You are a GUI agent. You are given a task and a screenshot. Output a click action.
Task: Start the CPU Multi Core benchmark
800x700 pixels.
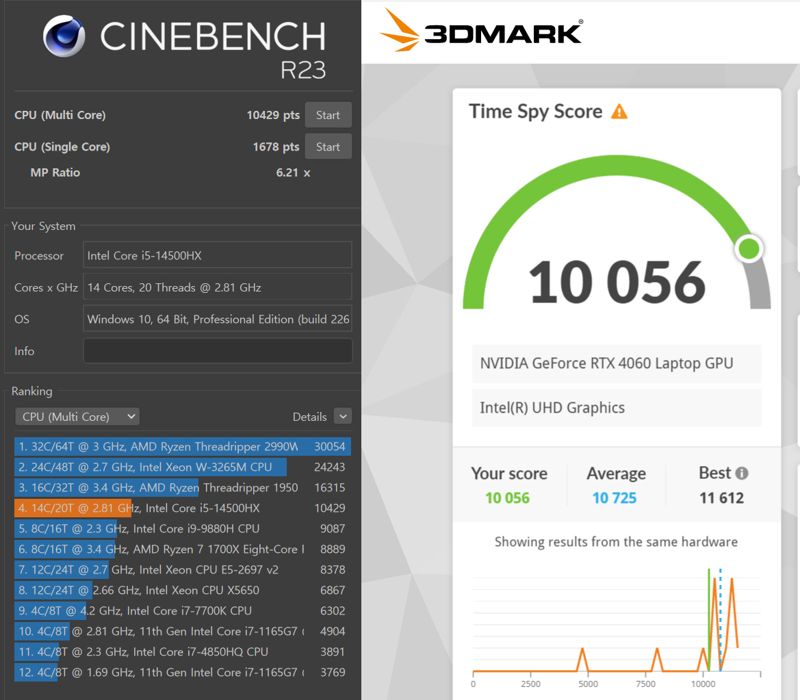click(328, 115)
